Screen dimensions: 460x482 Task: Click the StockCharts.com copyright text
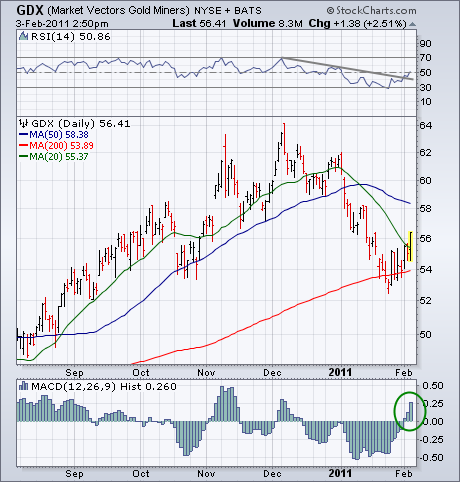[x=371, y=11]
